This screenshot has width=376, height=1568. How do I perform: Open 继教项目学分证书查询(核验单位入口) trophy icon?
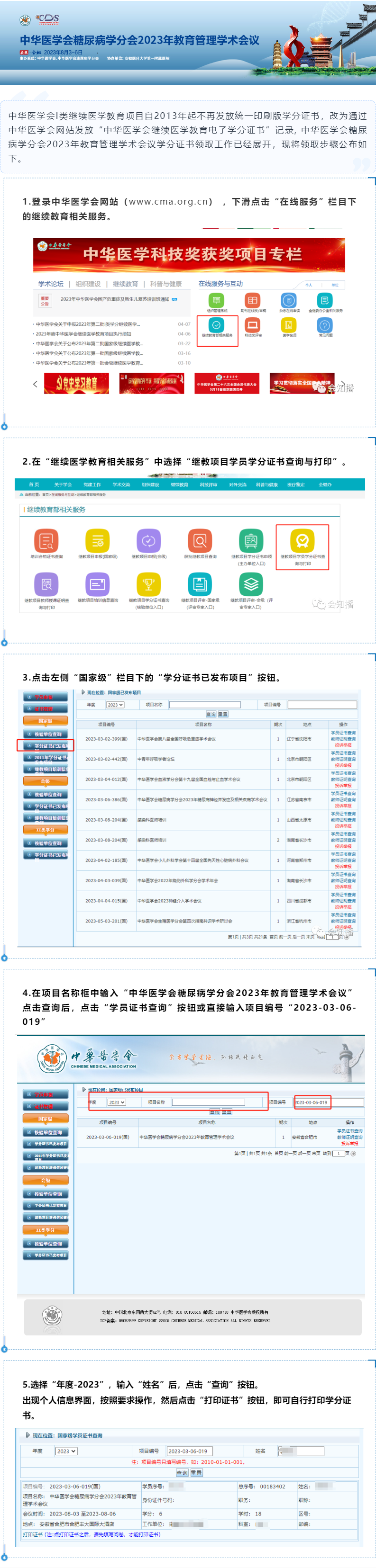(149, 585)
